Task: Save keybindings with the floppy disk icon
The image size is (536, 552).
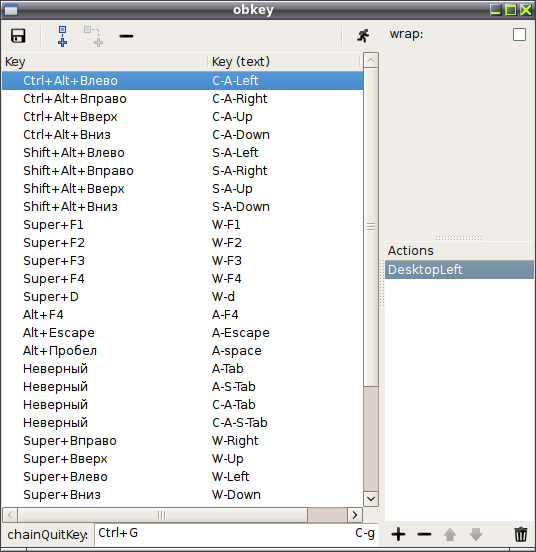Action: (x=18, y=36)
